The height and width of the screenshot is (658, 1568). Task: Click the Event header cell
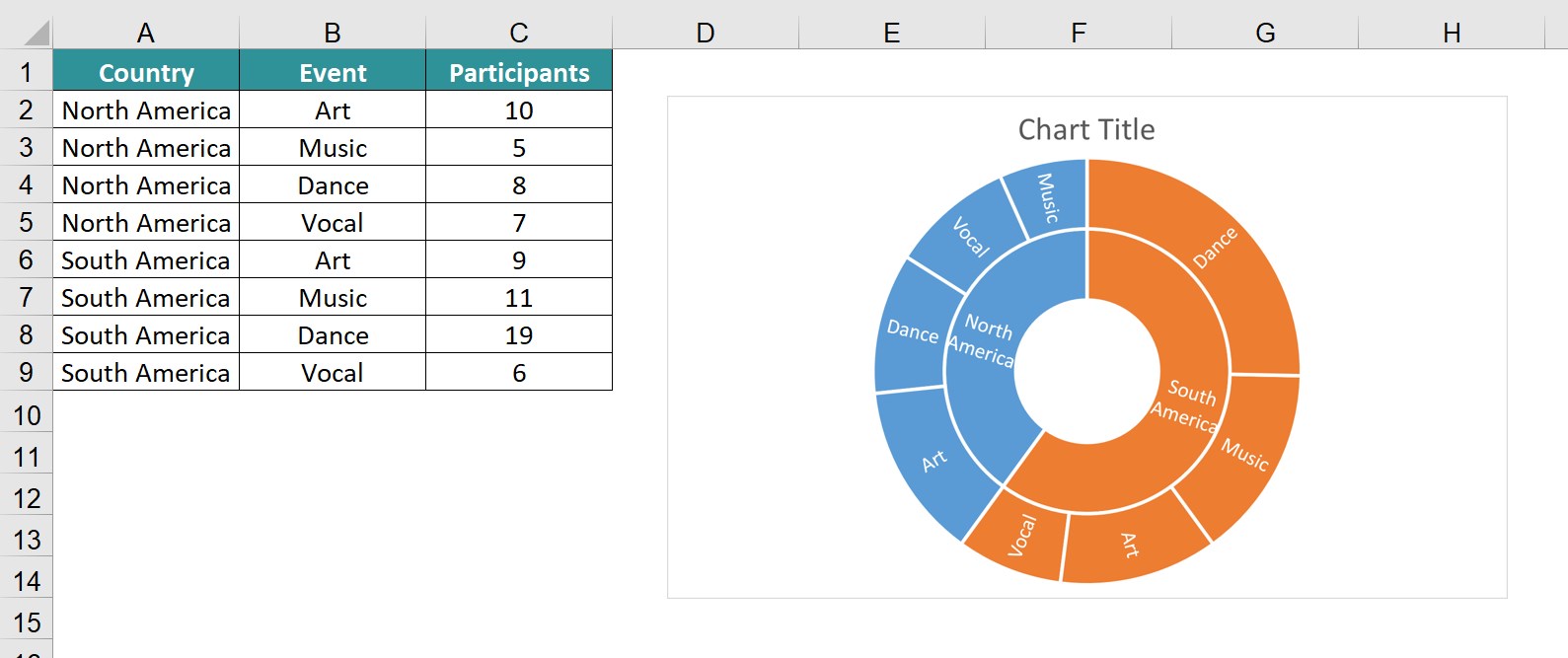[333, 71]
